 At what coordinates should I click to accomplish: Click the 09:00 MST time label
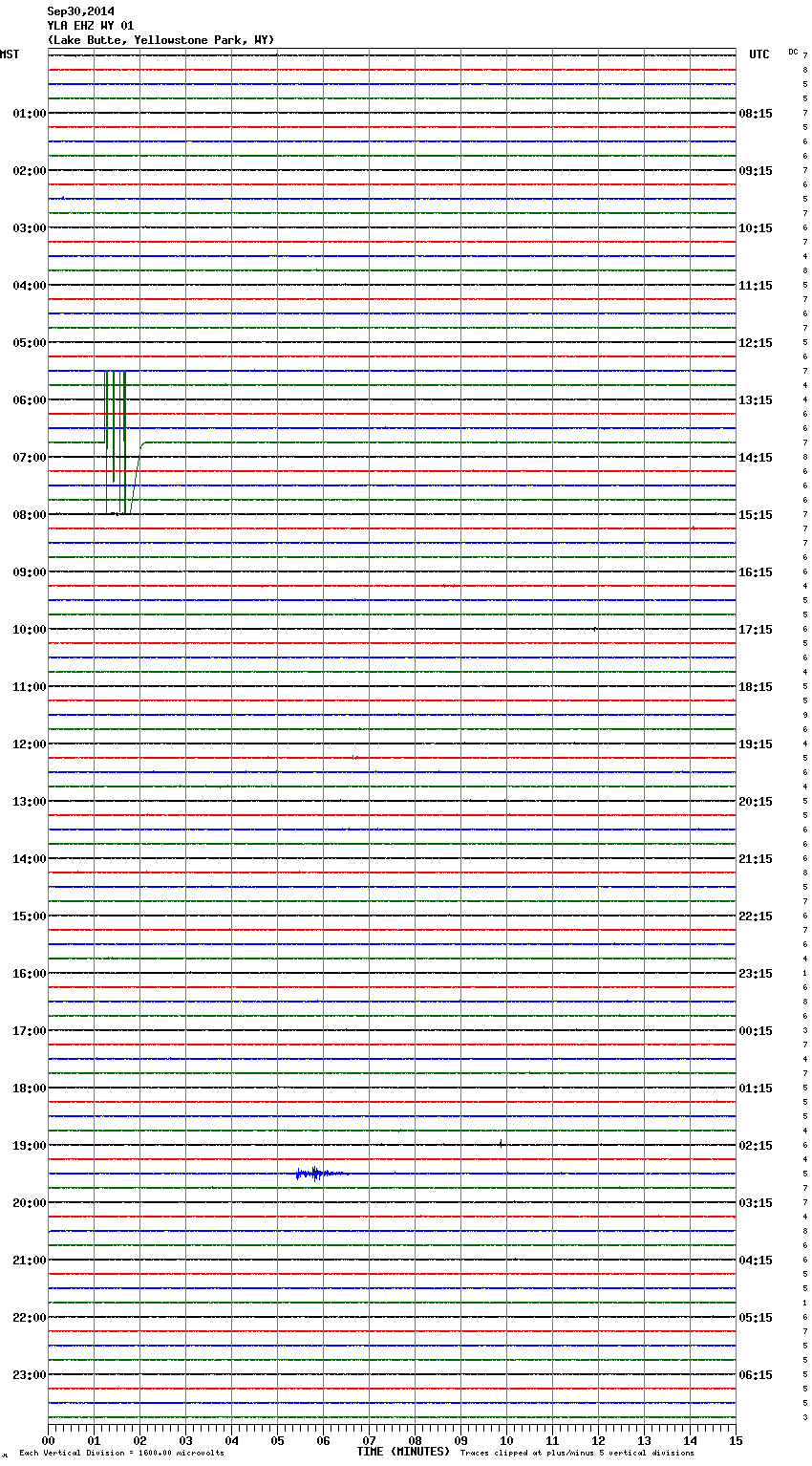click(30, 572)
